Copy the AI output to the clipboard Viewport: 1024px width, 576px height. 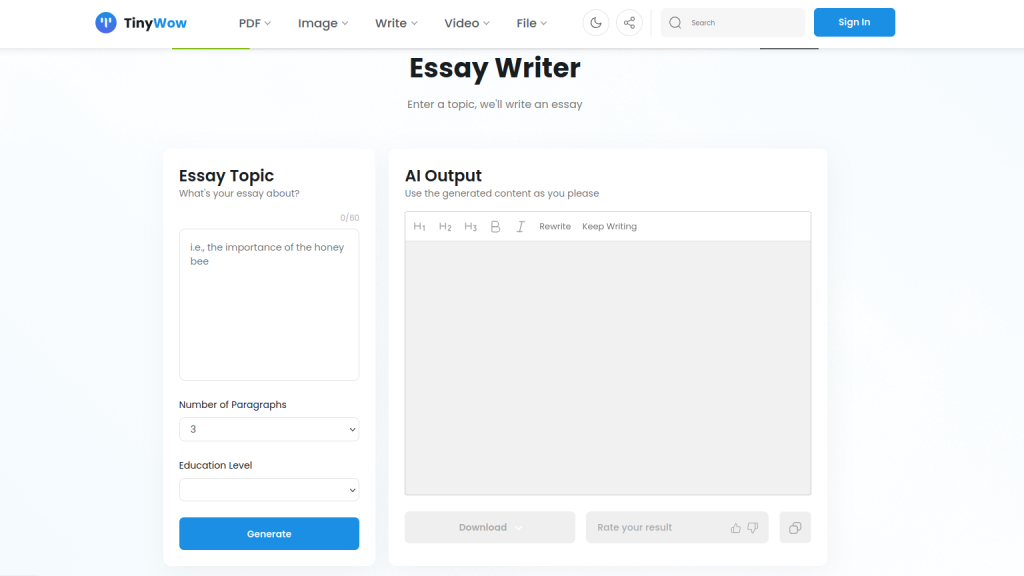[795, 528]
